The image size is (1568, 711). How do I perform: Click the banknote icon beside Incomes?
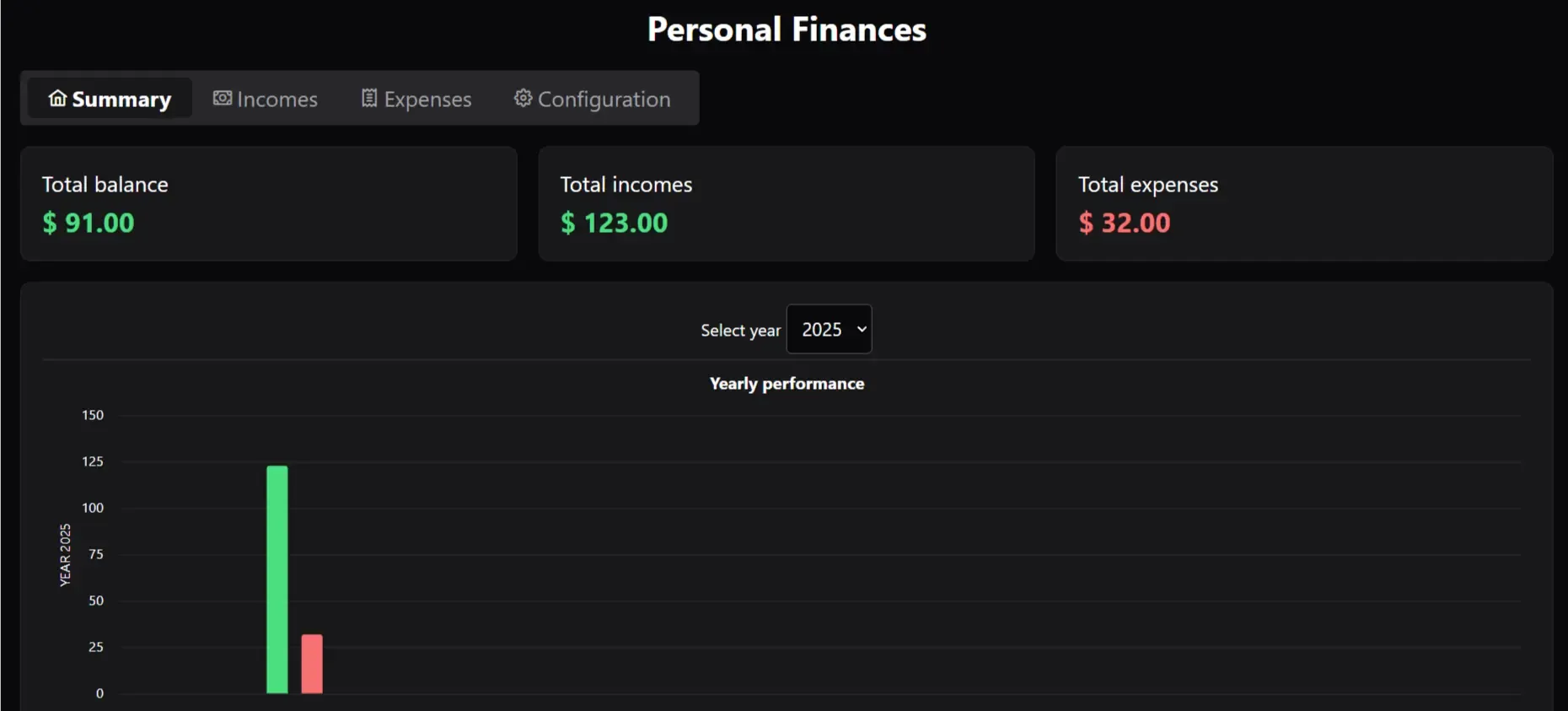pos(223,99)
